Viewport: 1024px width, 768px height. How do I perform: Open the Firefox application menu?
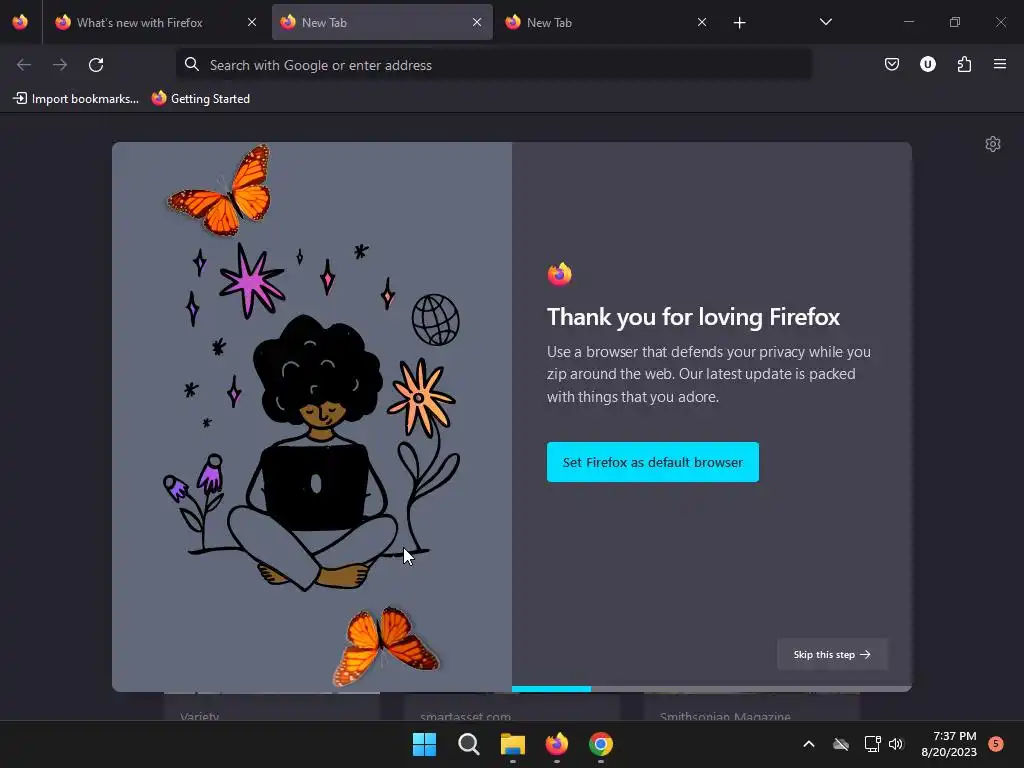coord(999,64)
